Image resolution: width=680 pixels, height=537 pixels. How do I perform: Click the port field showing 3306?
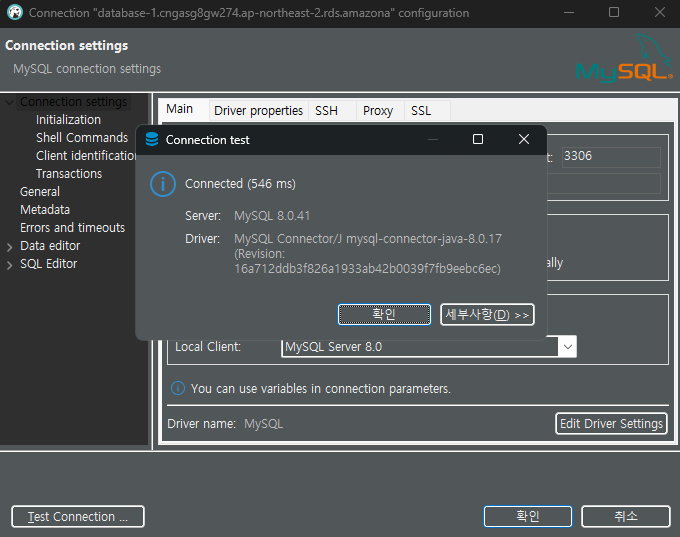tap(611, 157)
